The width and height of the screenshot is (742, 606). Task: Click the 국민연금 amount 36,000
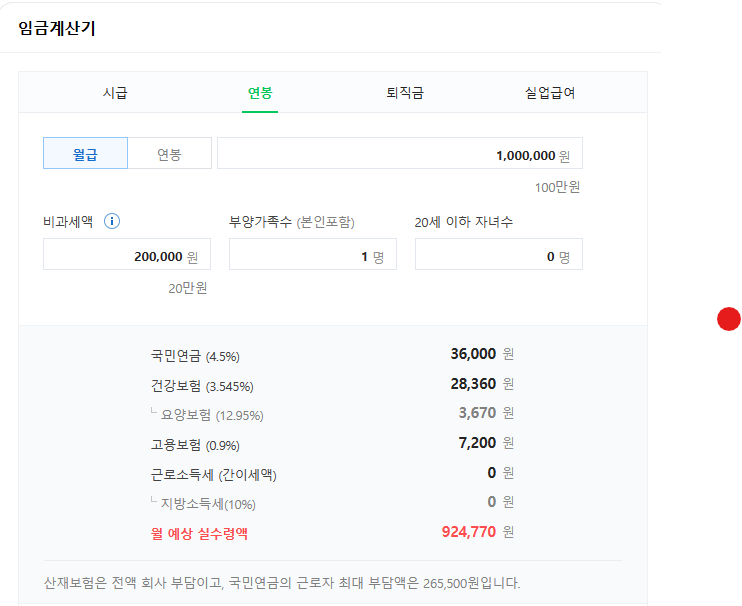point(473,354)
